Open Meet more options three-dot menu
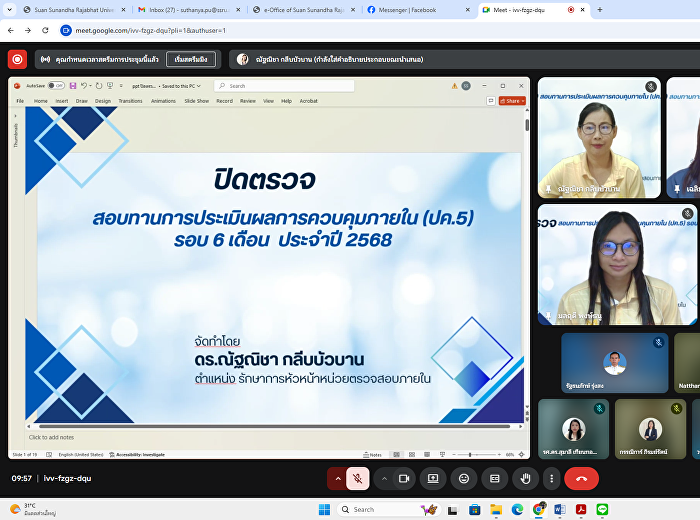Screen dimensions: 700x520 (552, 478)
